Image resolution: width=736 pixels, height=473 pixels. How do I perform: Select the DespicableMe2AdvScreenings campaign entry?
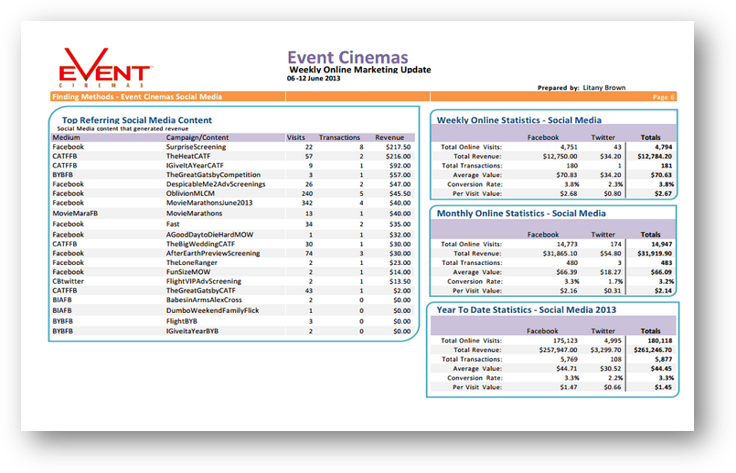pos(211,184)
